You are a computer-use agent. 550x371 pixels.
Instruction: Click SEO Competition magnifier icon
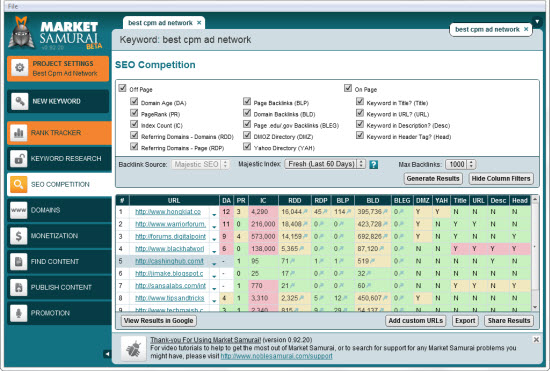coord(19,184)
